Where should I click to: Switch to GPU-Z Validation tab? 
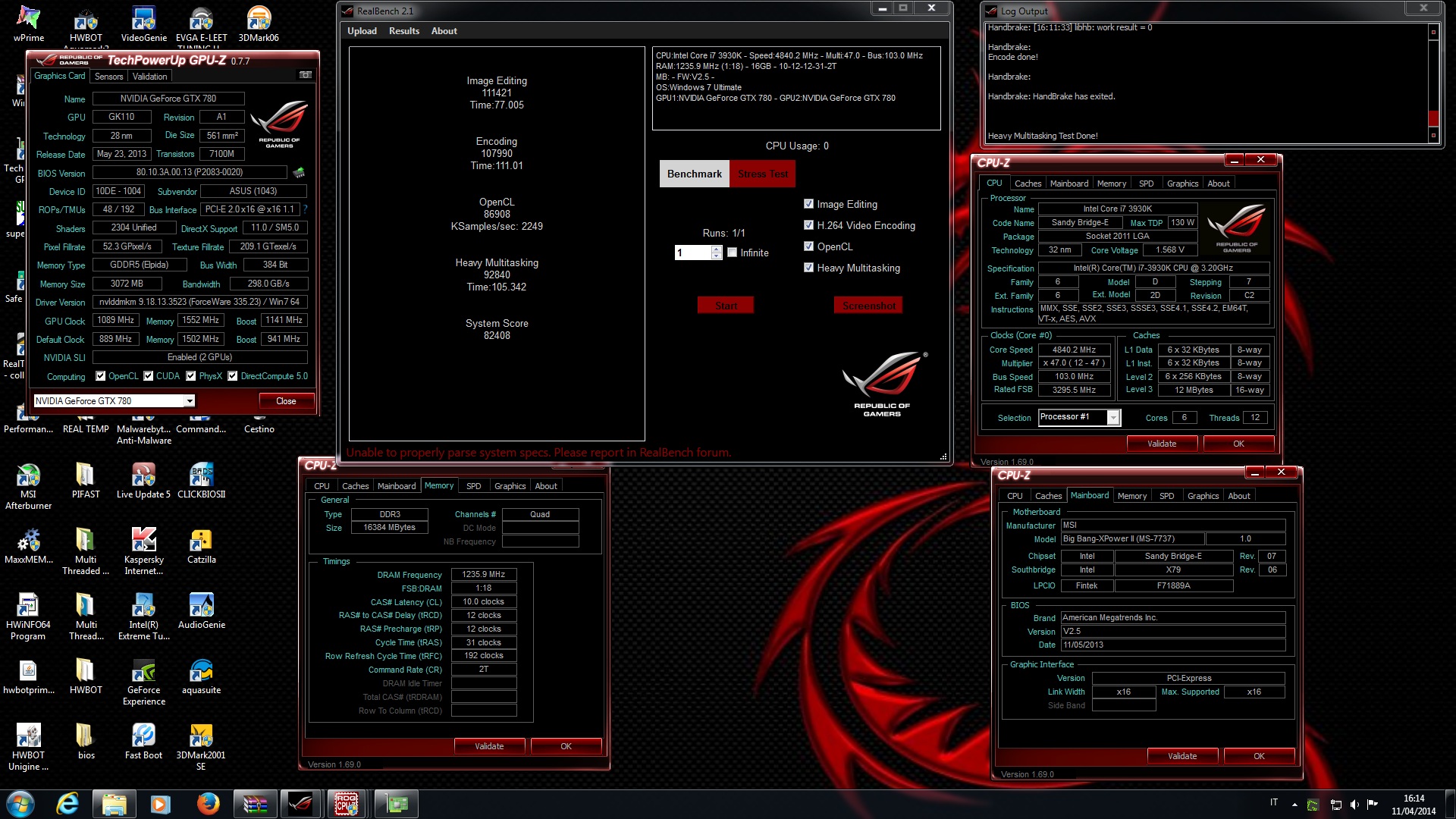[x=149, y=77]
